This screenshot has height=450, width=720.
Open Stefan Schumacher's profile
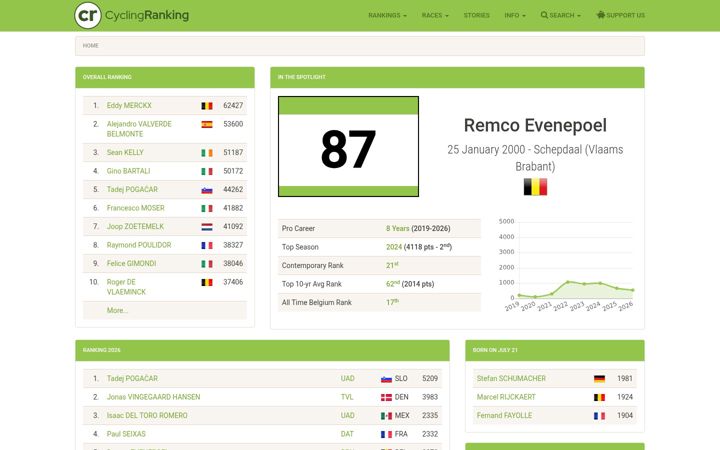[511, 378]
